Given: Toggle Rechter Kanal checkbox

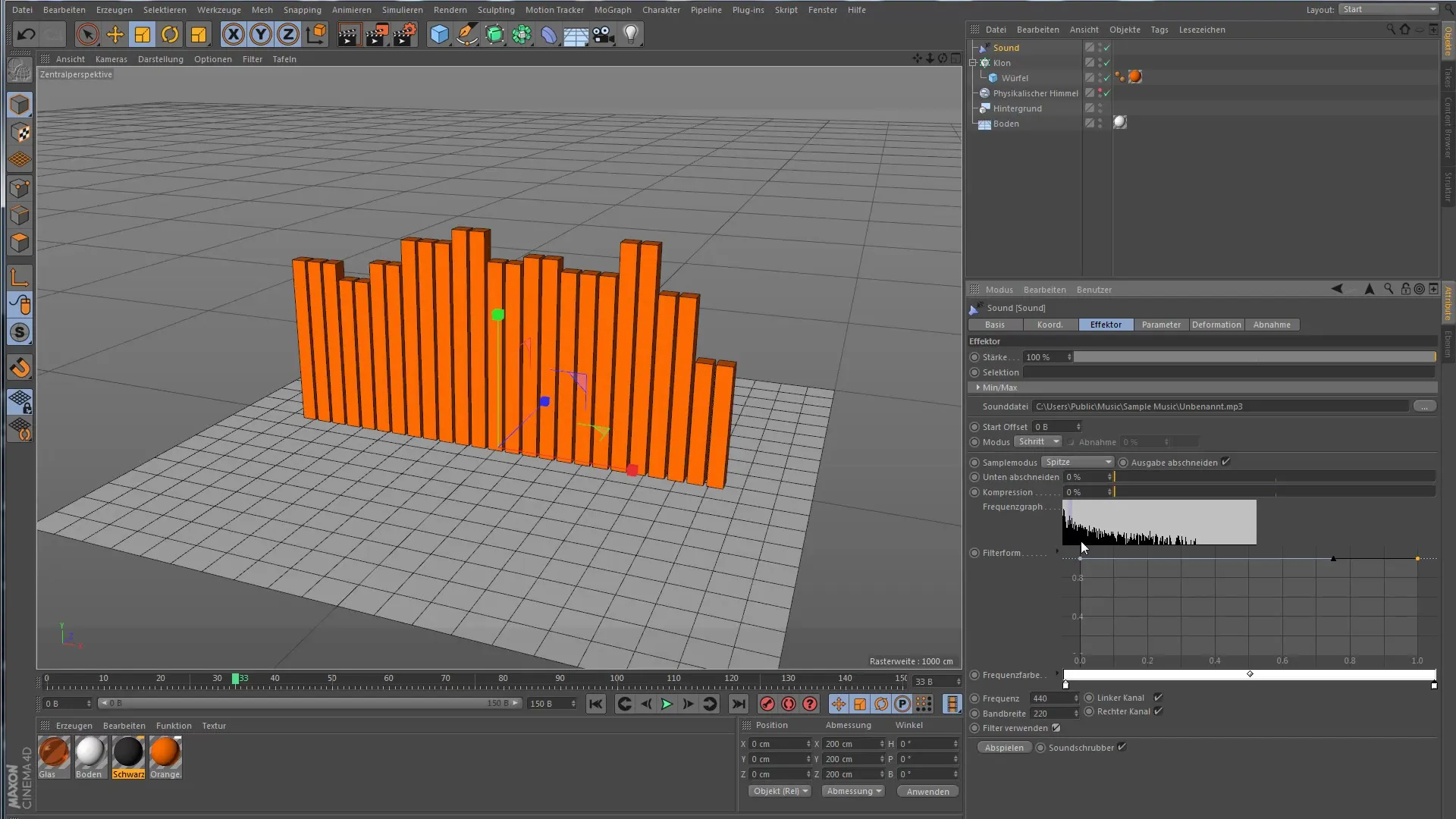Looking at the screenshot, I should (x=1158, y=711).
